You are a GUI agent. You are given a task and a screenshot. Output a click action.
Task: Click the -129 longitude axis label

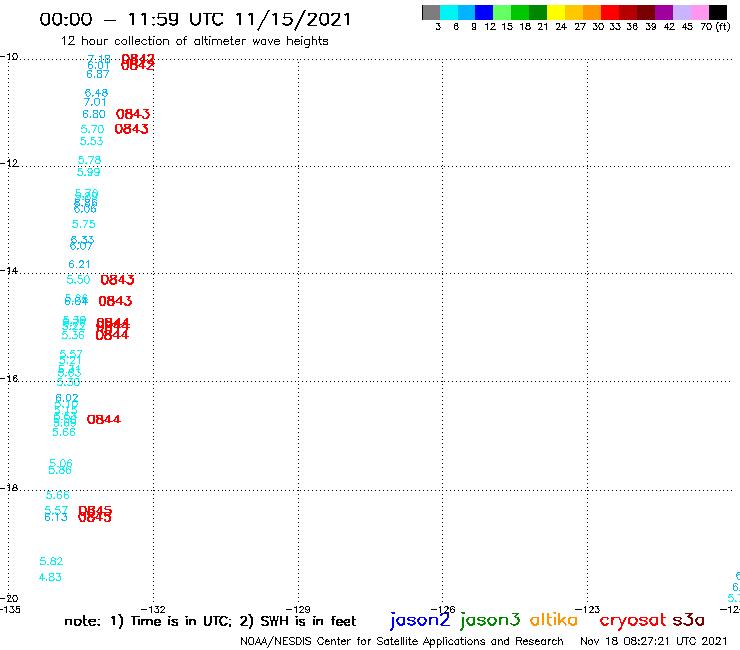point(298,609)
